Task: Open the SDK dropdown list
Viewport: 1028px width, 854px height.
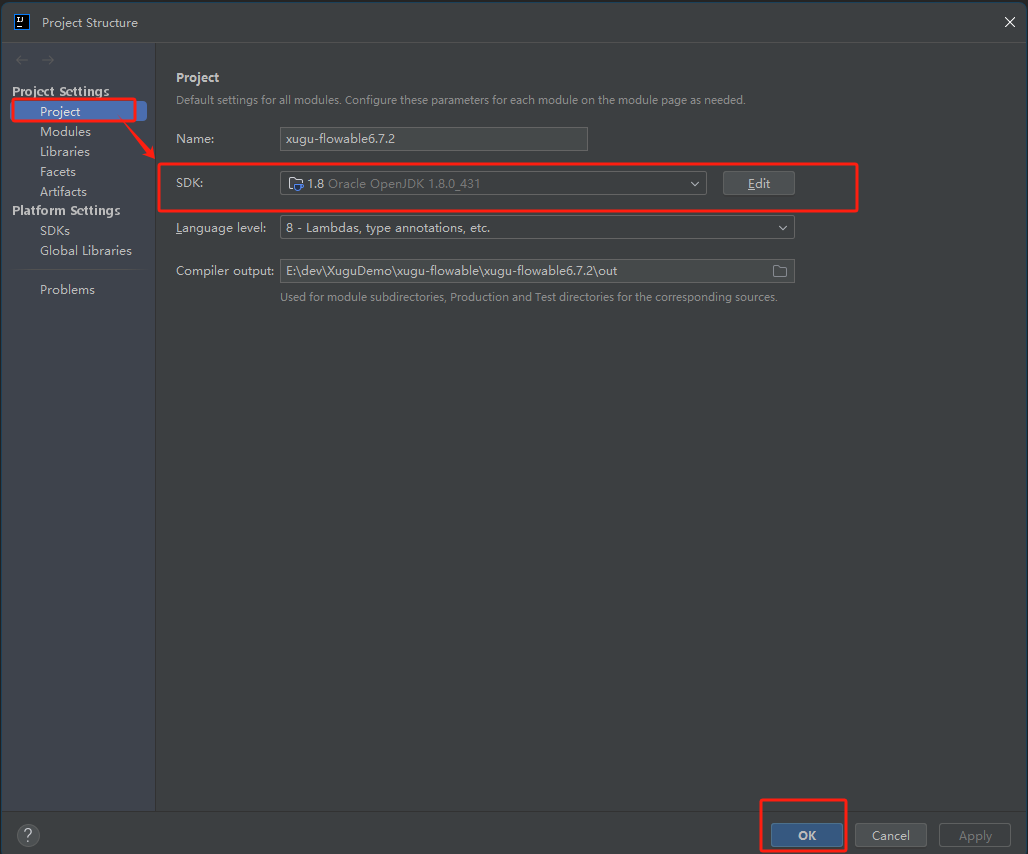Action: [694, 184]
